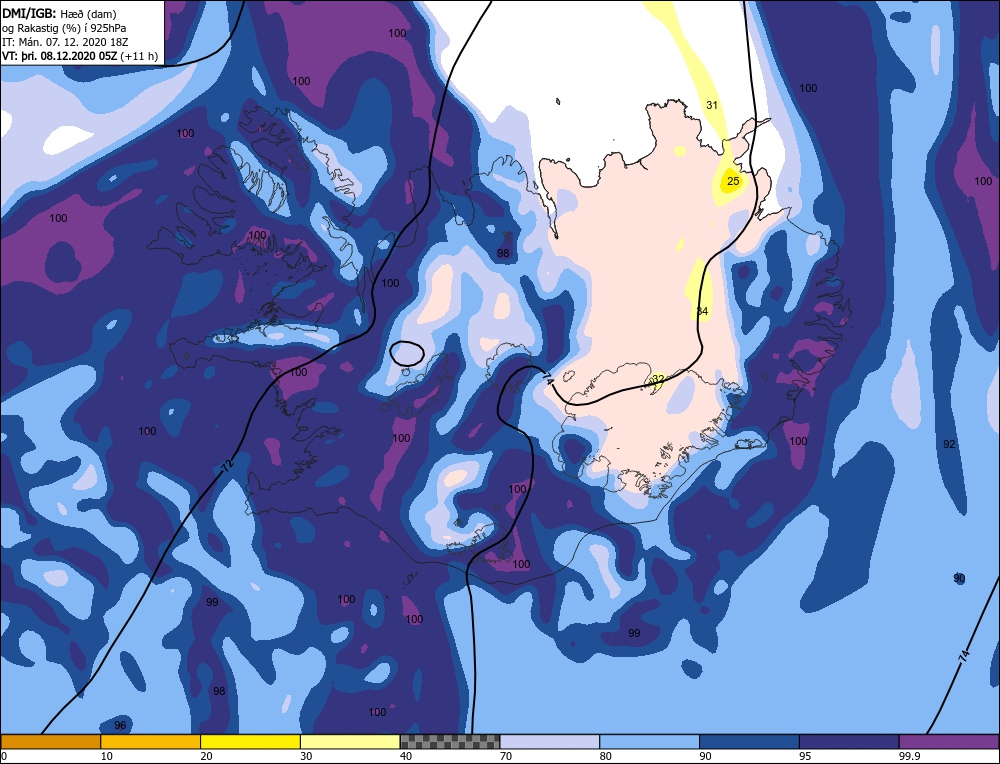Click the valid time "VT: Þri. 08.12.2020 05Z"
Viewport: 1000px width, 764px height.
click(x=59, y=56)
